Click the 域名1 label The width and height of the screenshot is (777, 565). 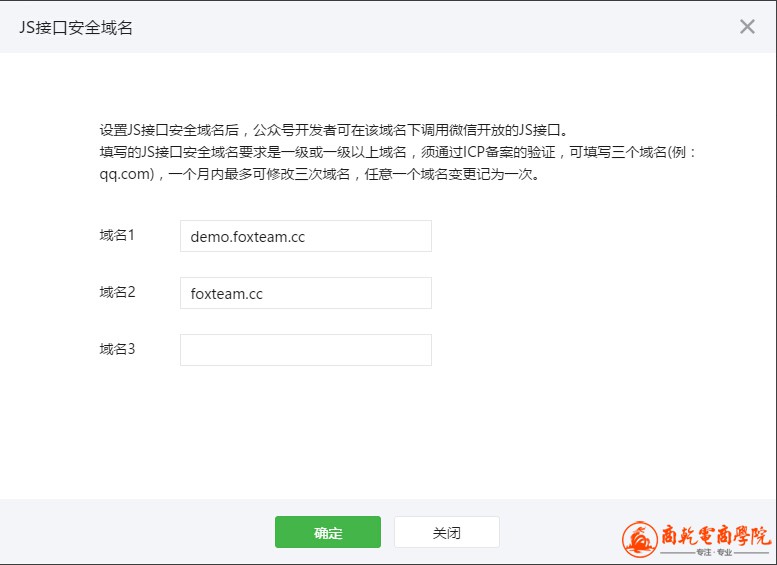tap(117, 235)
